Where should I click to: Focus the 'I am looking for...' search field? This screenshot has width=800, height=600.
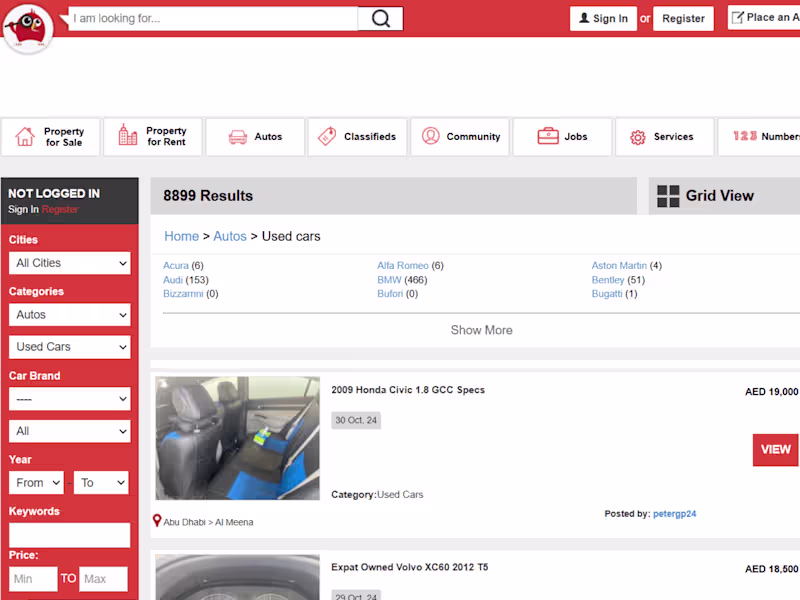pyautogui.click(x=213, y=18)
